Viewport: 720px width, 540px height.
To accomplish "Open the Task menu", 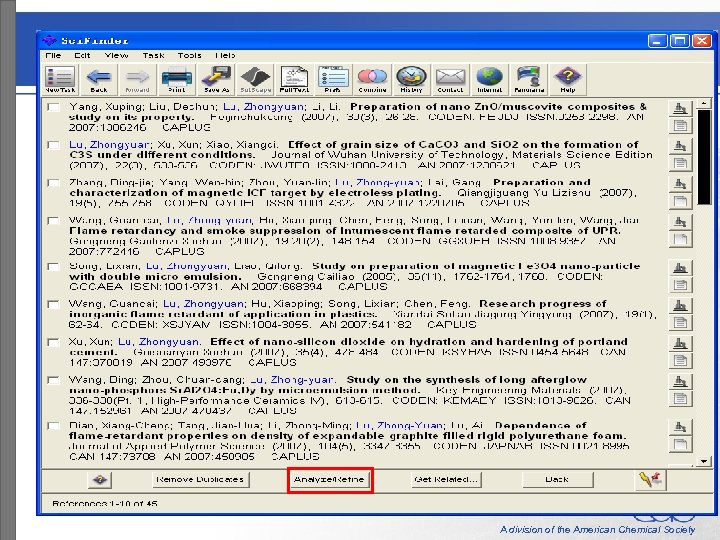I will pyautogui.click(x=153, y=56).
